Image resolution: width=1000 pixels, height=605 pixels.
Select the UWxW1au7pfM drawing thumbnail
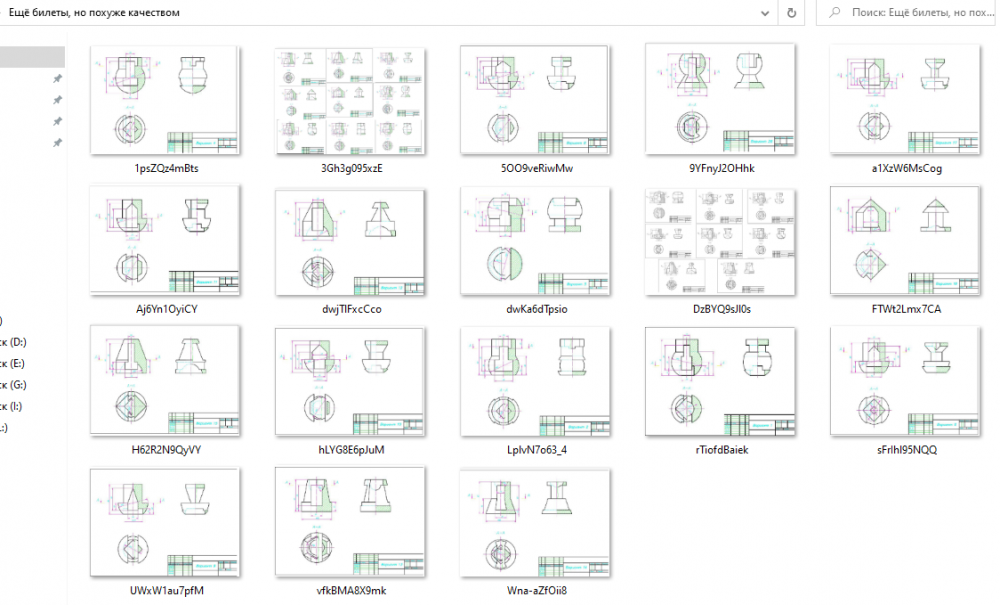pyautogui.click(x=165, y=523)
